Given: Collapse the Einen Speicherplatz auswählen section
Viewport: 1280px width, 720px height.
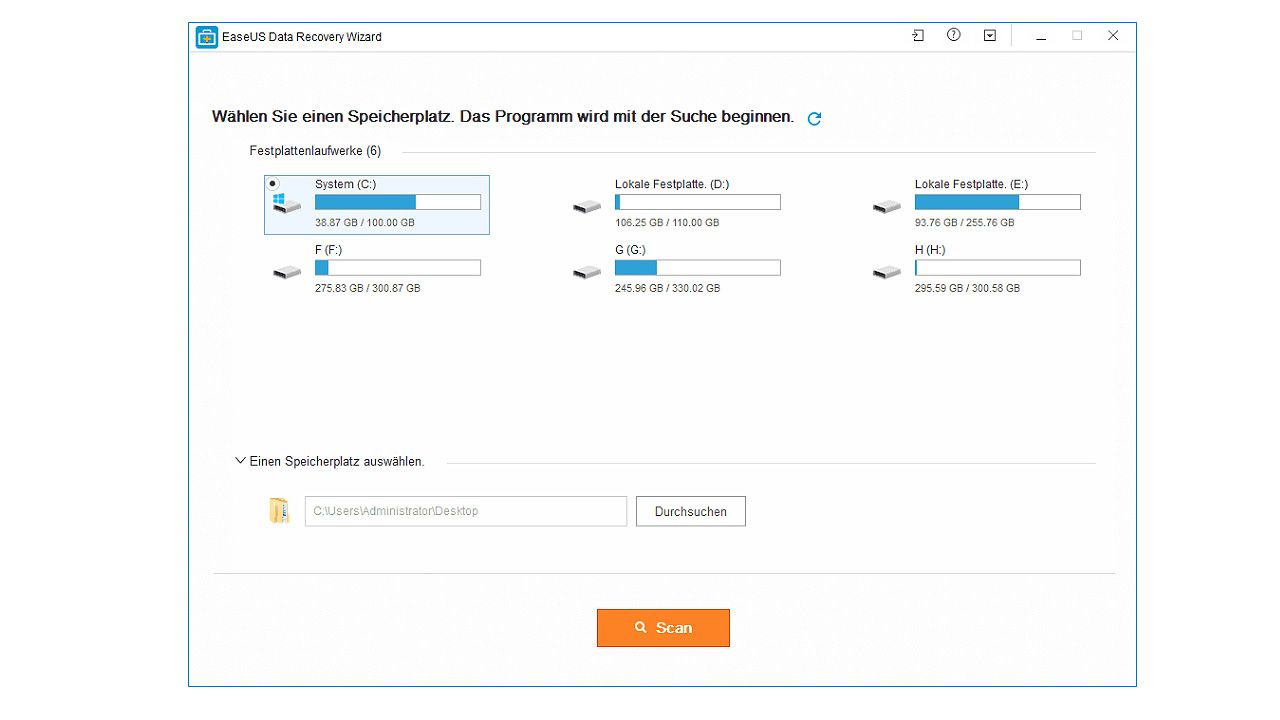Looking at the screenshot, I should [240, 461].
